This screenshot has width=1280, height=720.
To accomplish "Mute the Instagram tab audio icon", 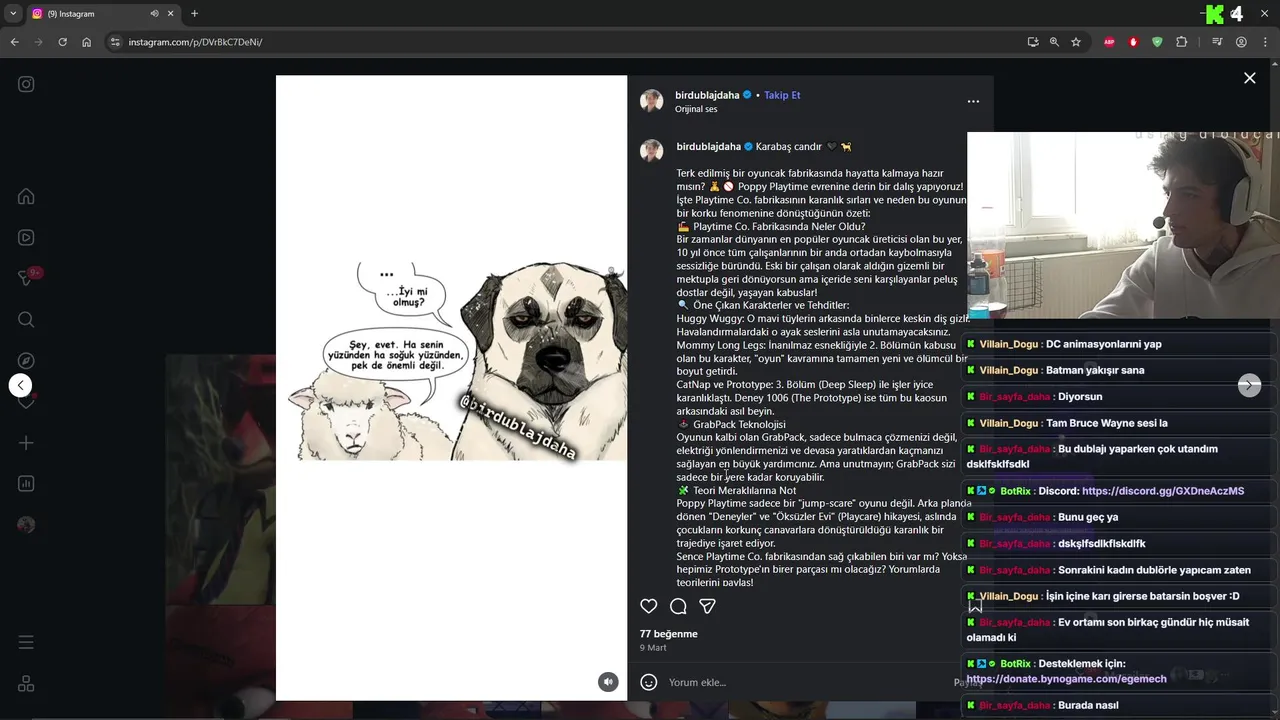I will click(x=154, y=14).
